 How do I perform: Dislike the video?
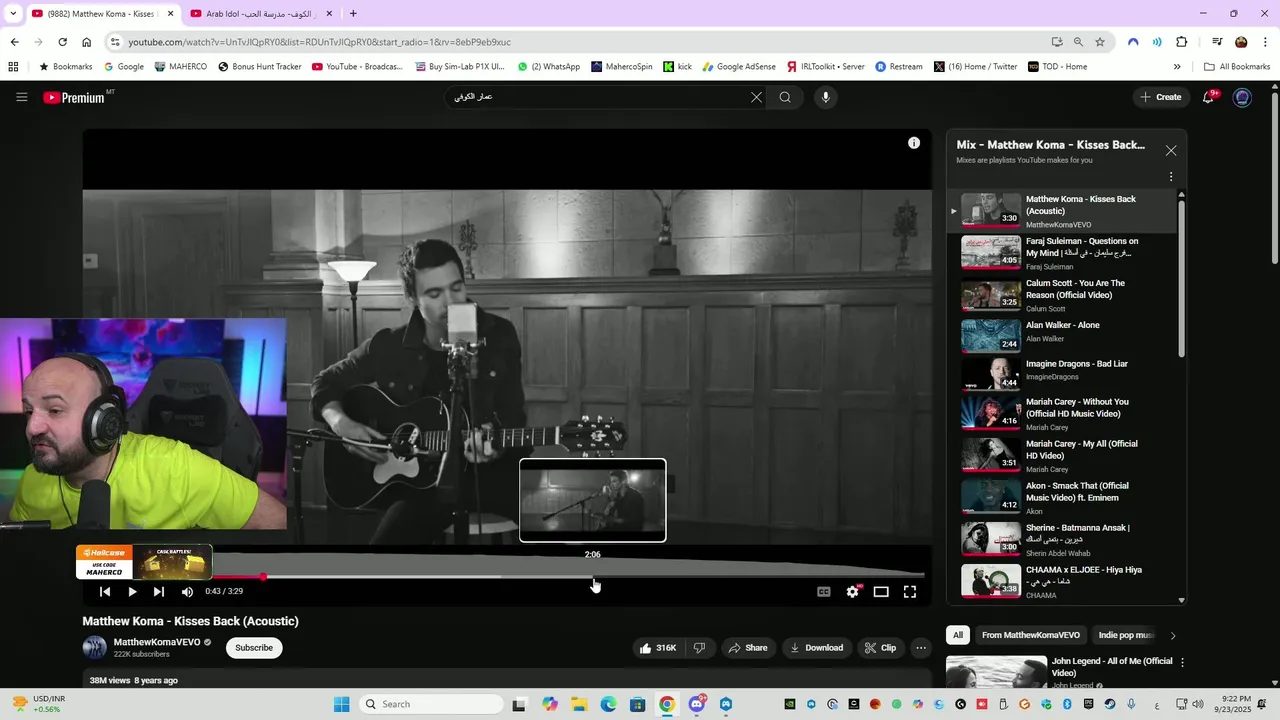tap(699, 648)
